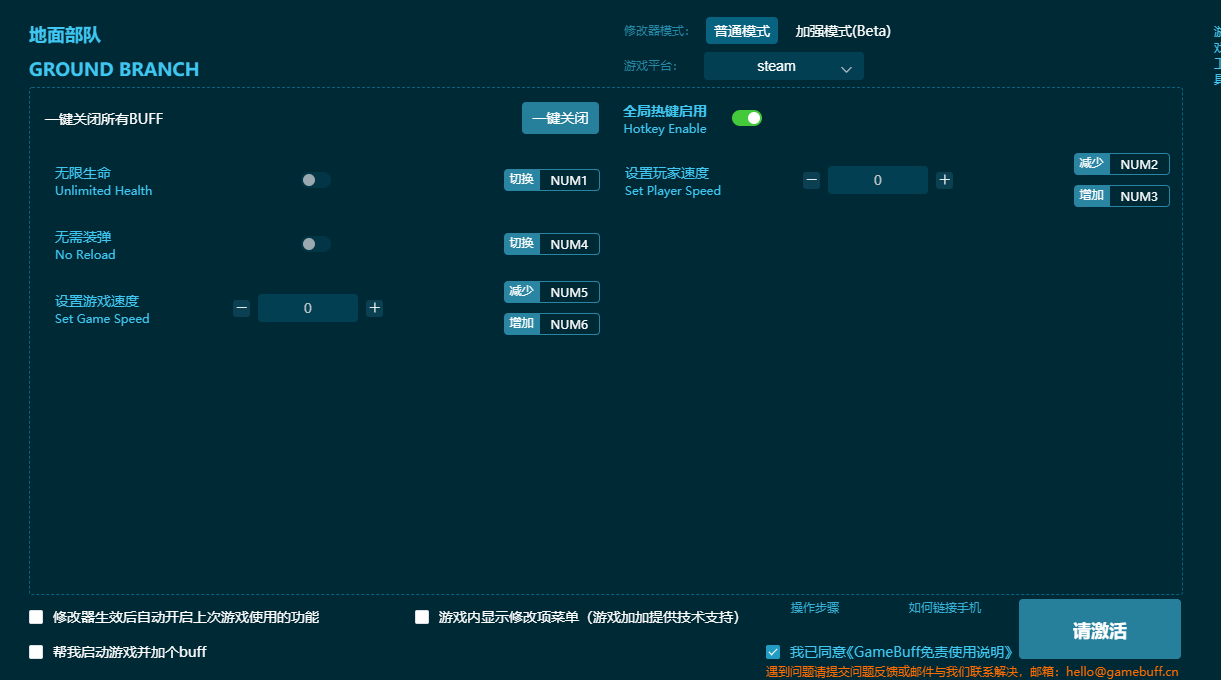
Task: Click the game speed input field showing 0
Action: [307, 307]
